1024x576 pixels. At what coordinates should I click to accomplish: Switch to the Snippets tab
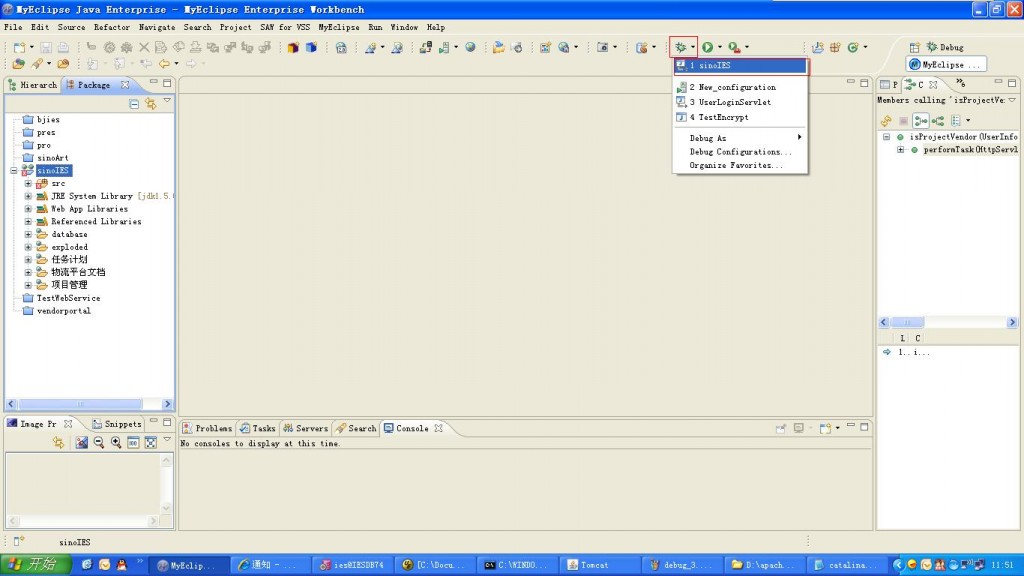117,424
